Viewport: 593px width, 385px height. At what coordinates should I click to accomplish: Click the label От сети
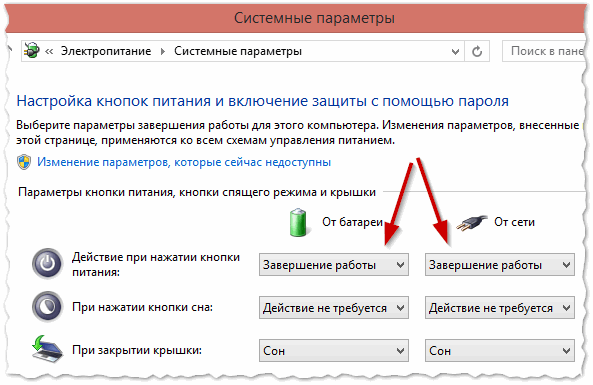coord(514,222)
